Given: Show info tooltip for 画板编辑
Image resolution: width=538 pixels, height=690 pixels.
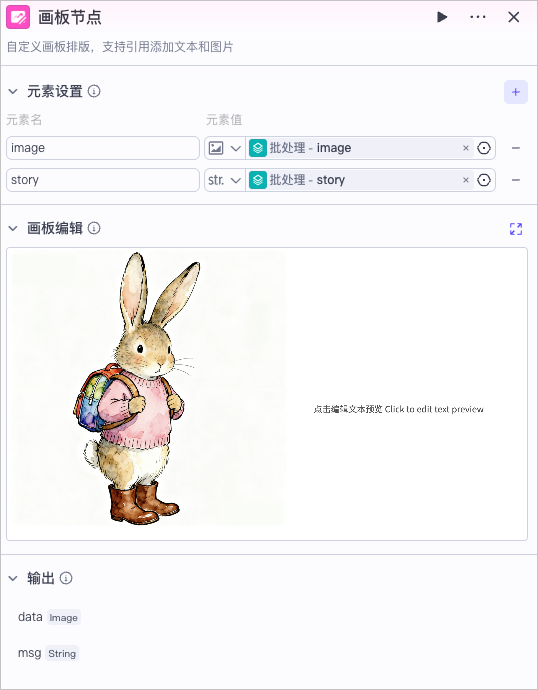Looking at the screenshot, I should [94, 228].
